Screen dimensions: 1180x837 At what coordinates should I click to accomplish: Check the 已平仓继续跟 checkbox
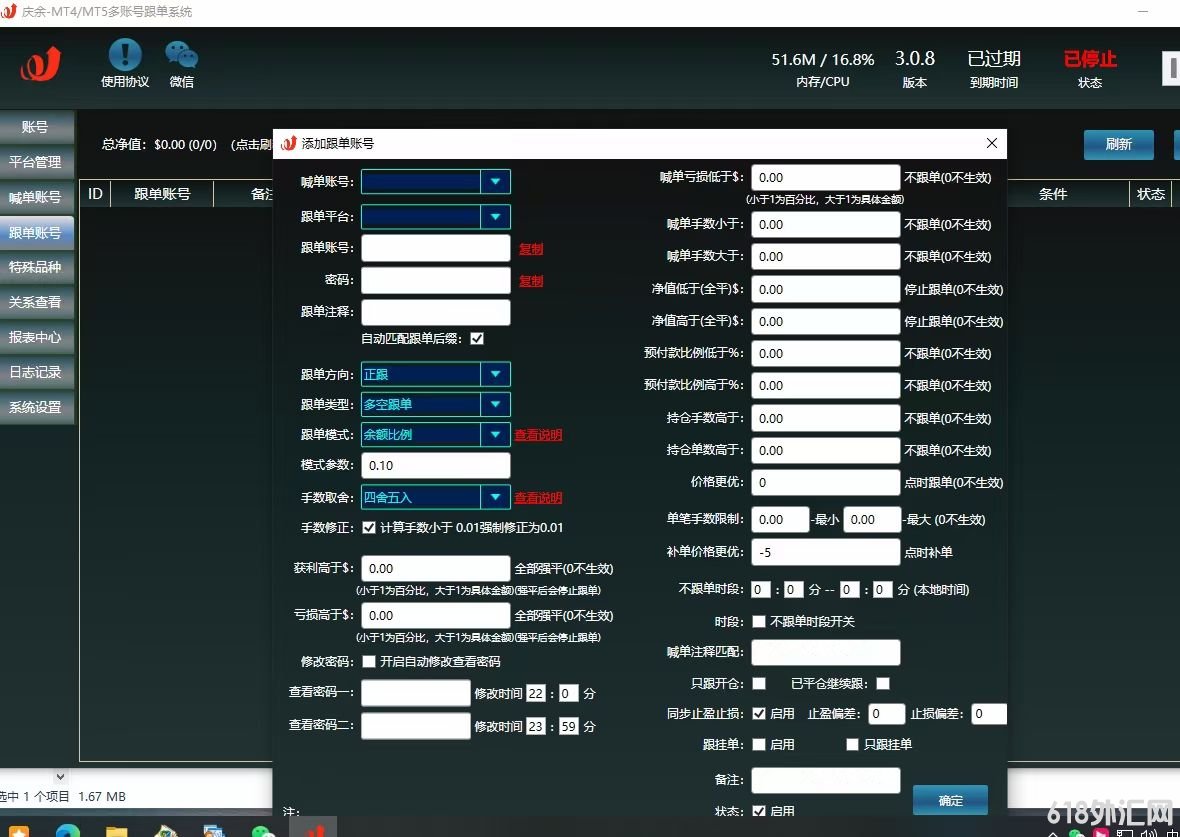tap(881, 683)
